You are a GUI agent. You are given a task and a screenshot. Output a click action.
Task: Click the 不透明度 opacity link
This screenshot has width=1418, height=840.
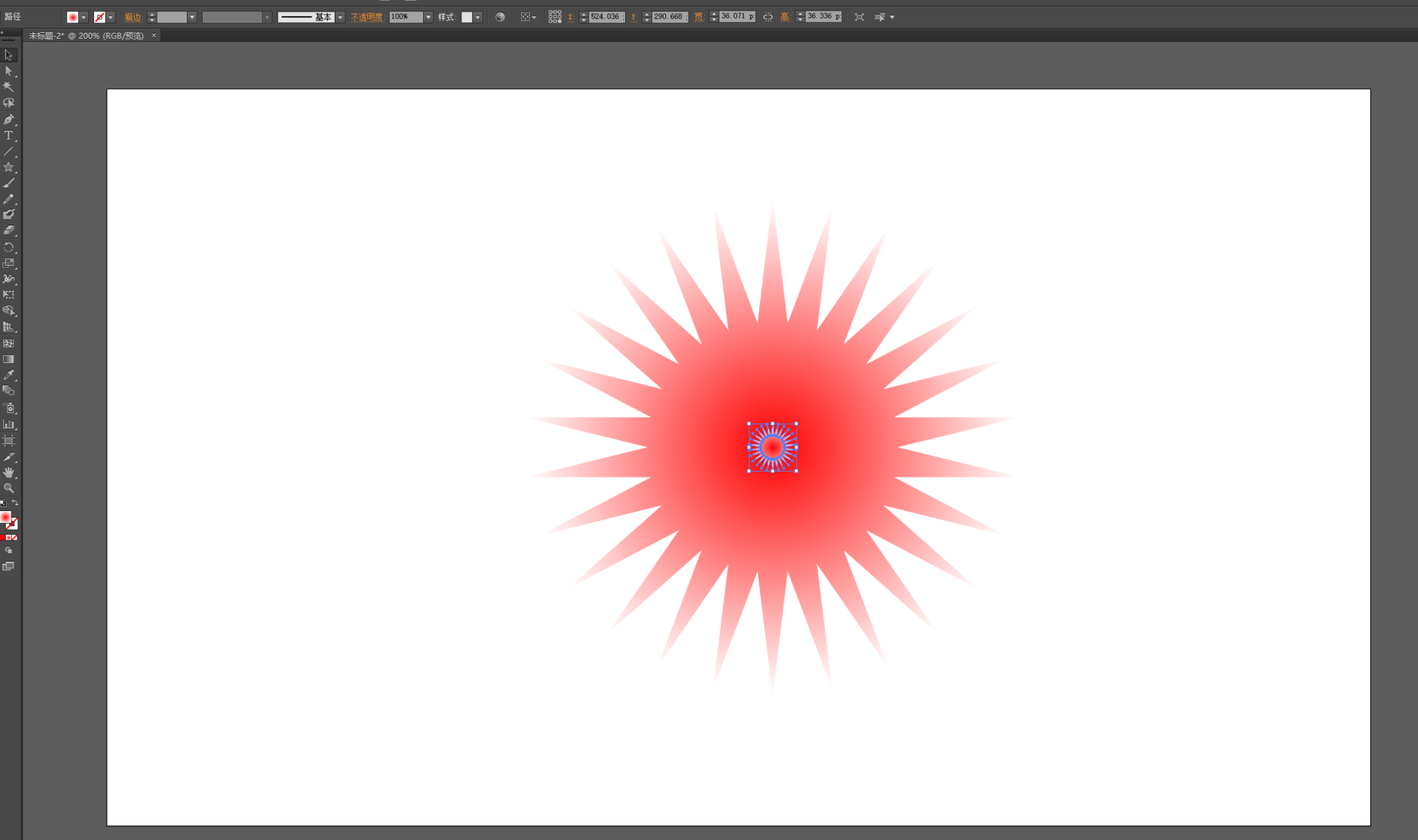368,17
